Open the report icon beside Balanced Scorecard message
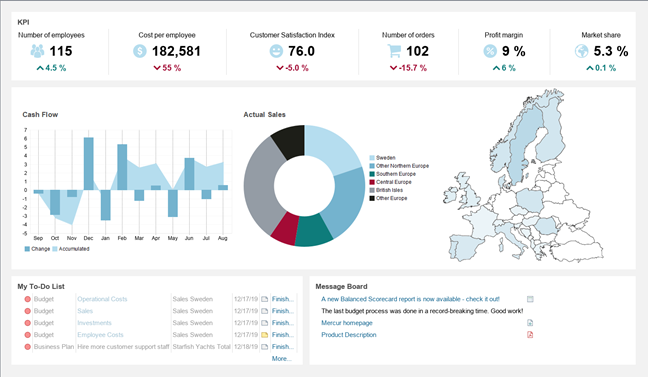Screen dimensions: 648x377 click(x=530, y=299)
